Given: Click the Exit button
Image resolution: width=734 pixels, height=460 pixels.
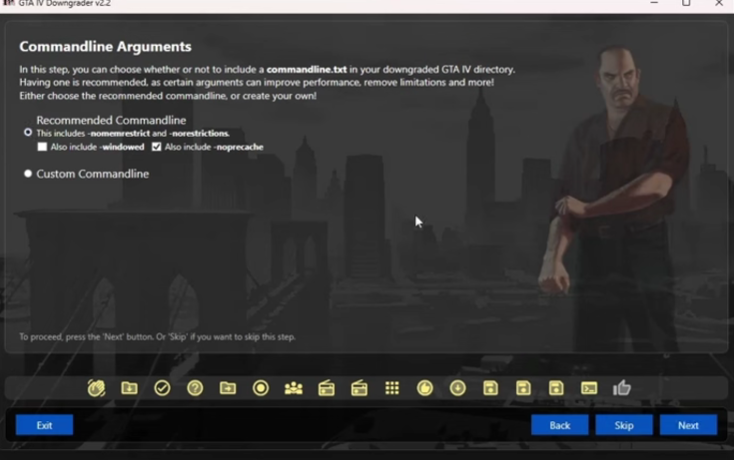Looking at the screenshot, I should 44,425.
